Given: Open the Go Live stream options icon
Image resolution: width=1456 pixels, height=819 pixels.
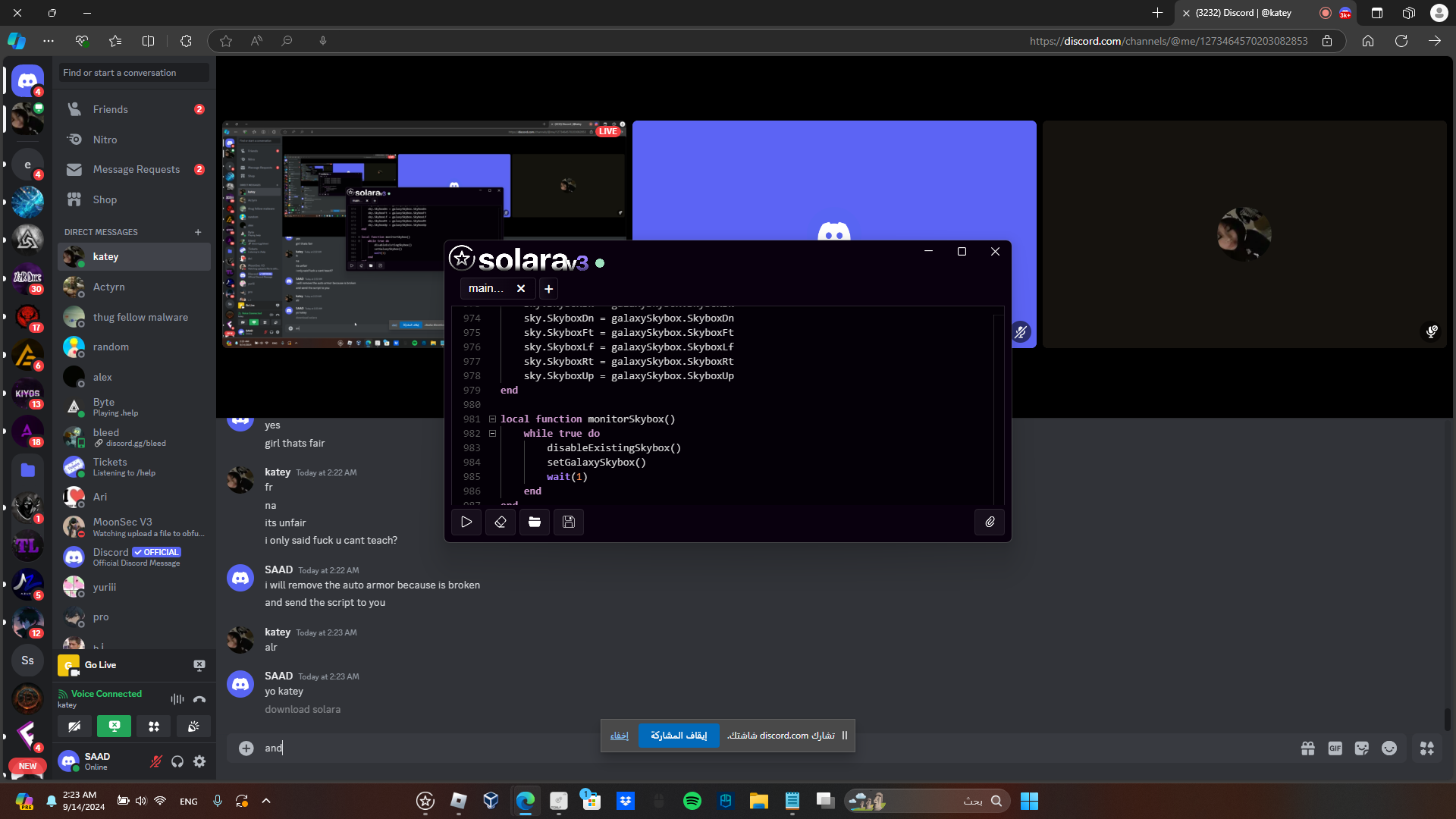Looking at the screenshot, I should [199, 665].
